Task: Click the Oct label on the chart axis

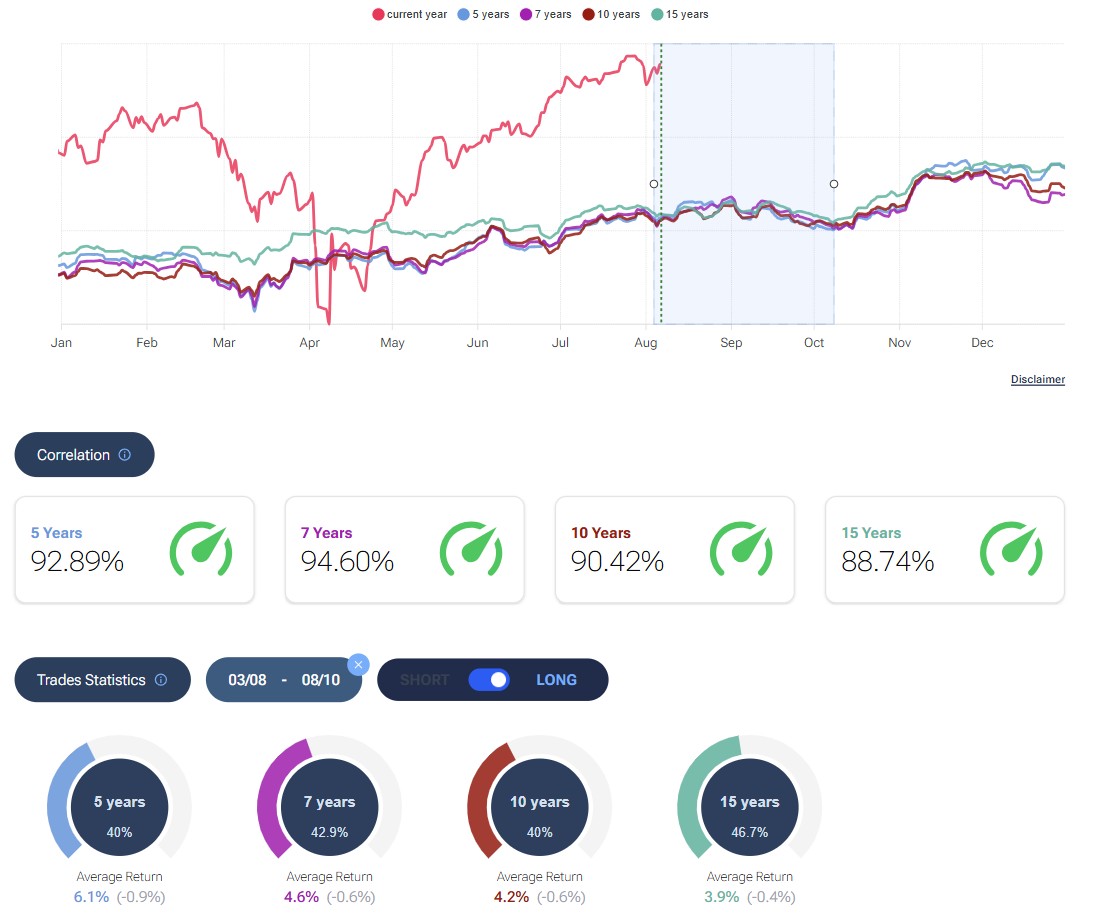Action: (814, 342)
